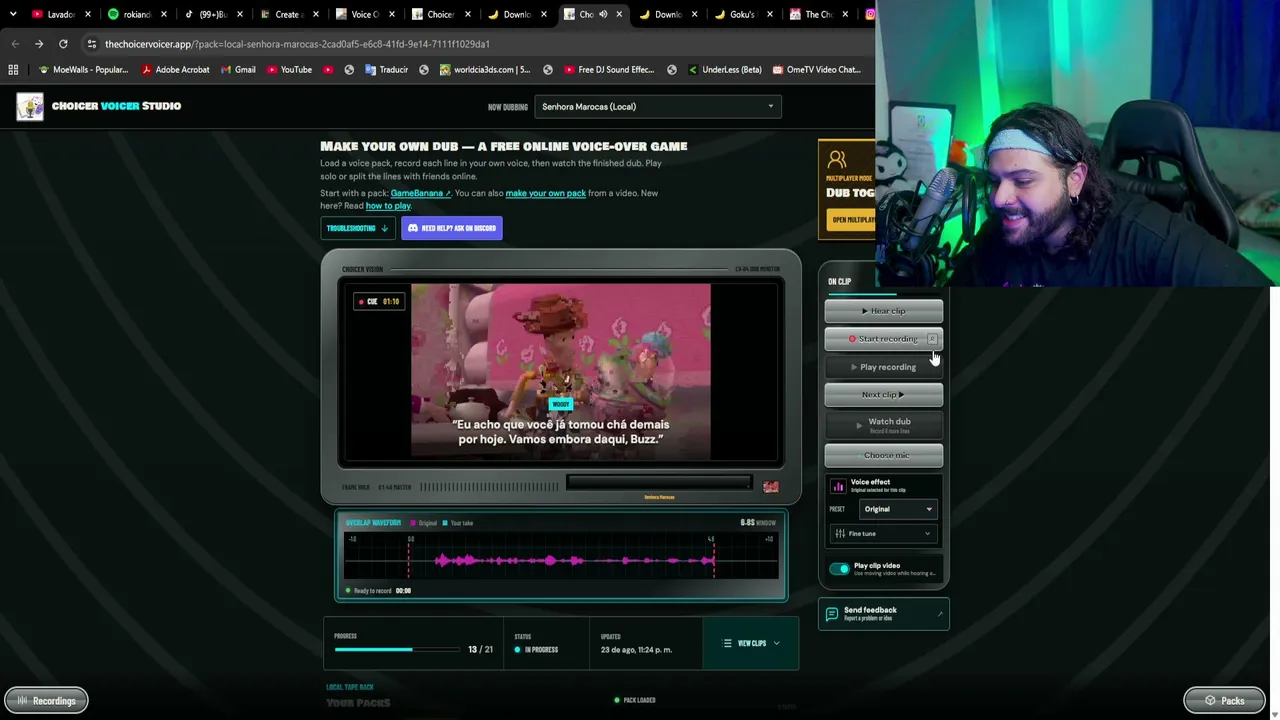Click the multiplayer people icon
This screenshot has width=1280, height=720.
[837, 160]
